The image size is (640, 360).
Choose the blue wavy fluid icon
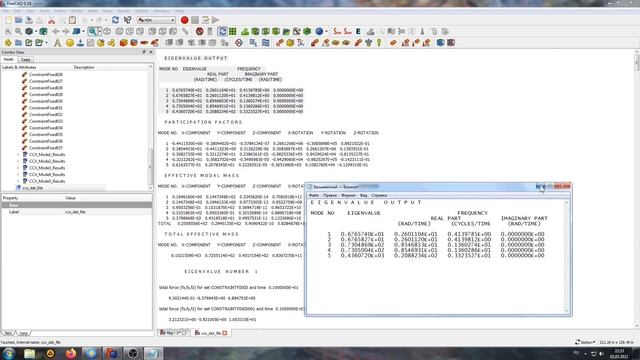click(x=266, y=43)
